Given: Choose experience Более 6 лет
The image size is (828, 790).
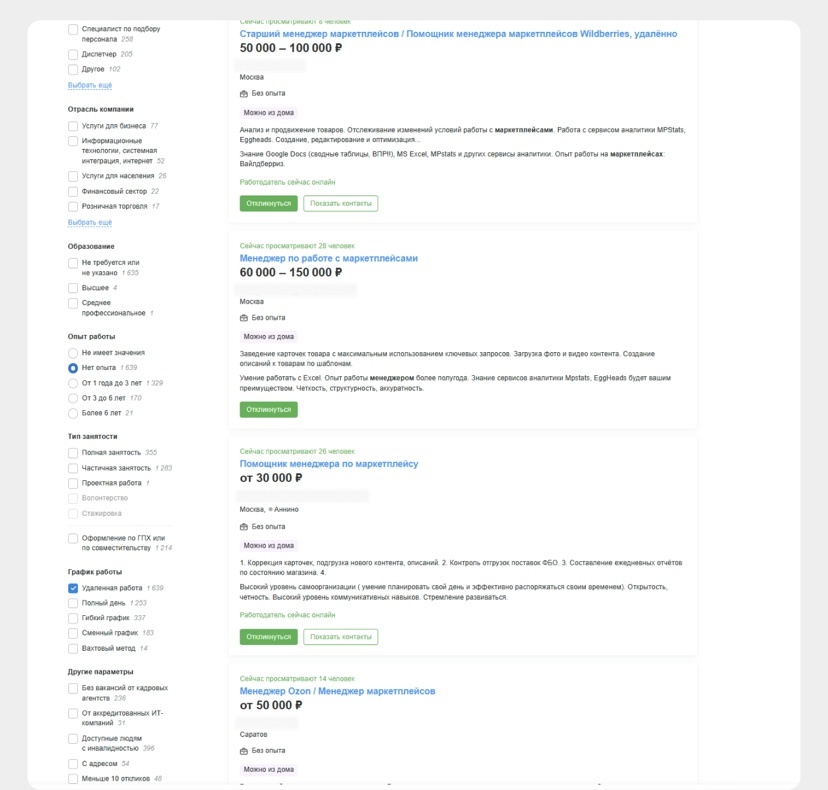Looking at the screenshot, I should pos(73,413).
